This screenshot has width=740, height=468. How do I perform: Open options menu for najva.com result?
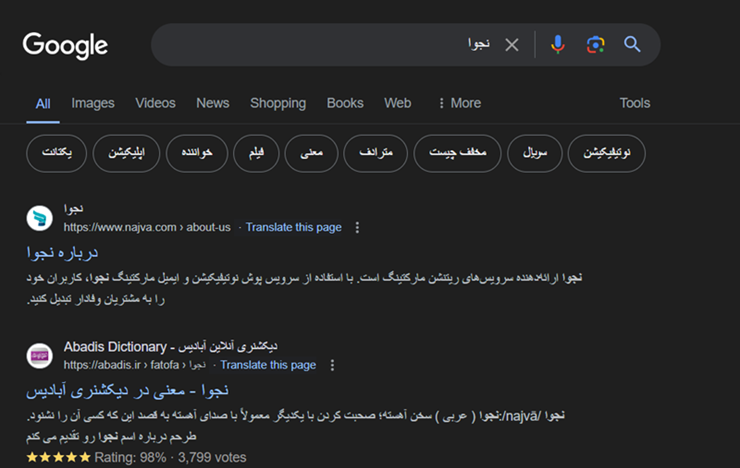tap(357, 227)
